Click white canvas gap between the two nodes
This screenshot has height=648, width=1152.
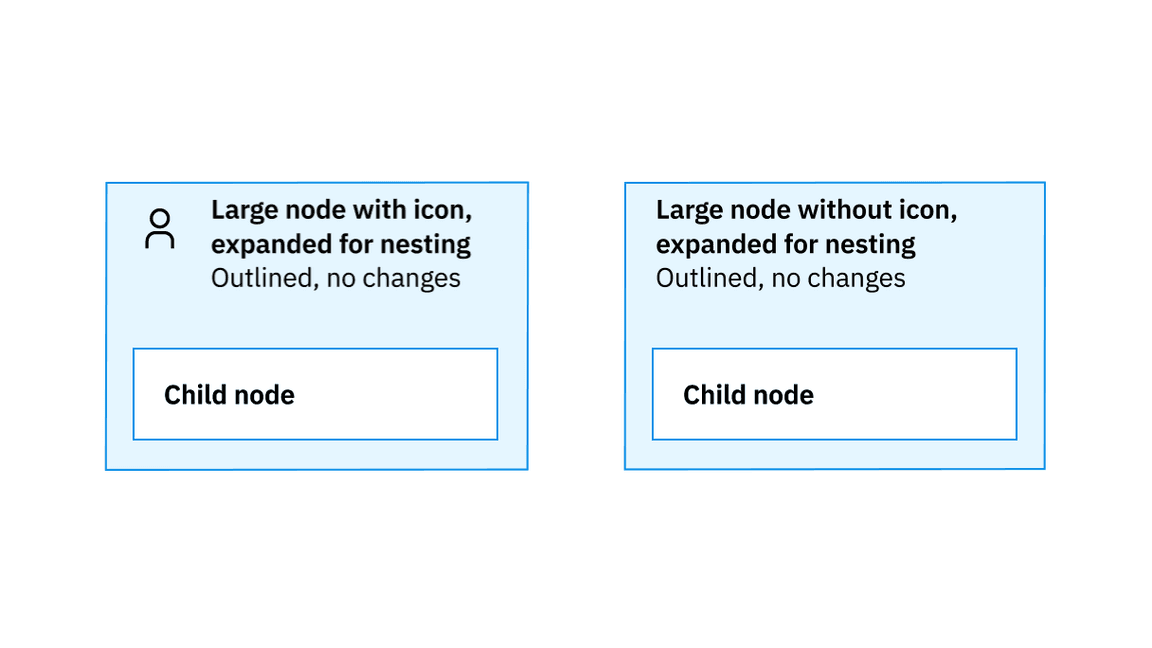[576, 325]
